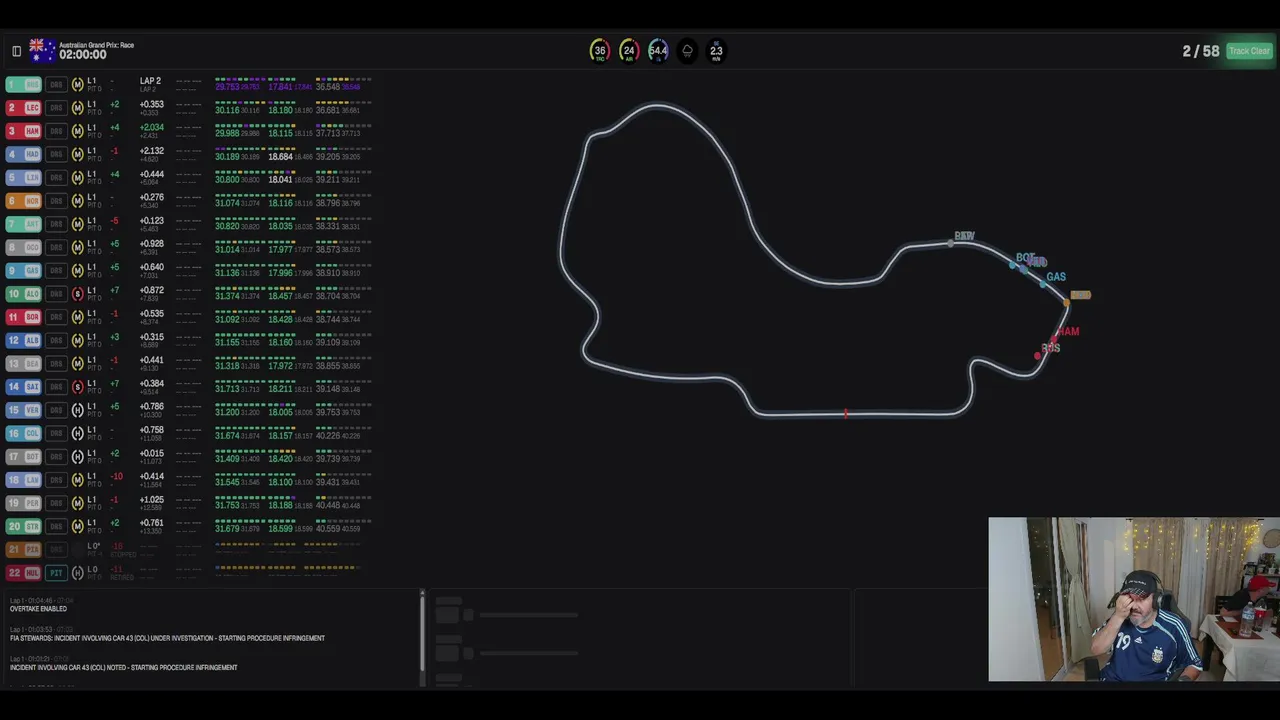This screenshot has width=1280, height=720.
Task: Click car 43 under investigation message
Action: [x=167, y=638]
